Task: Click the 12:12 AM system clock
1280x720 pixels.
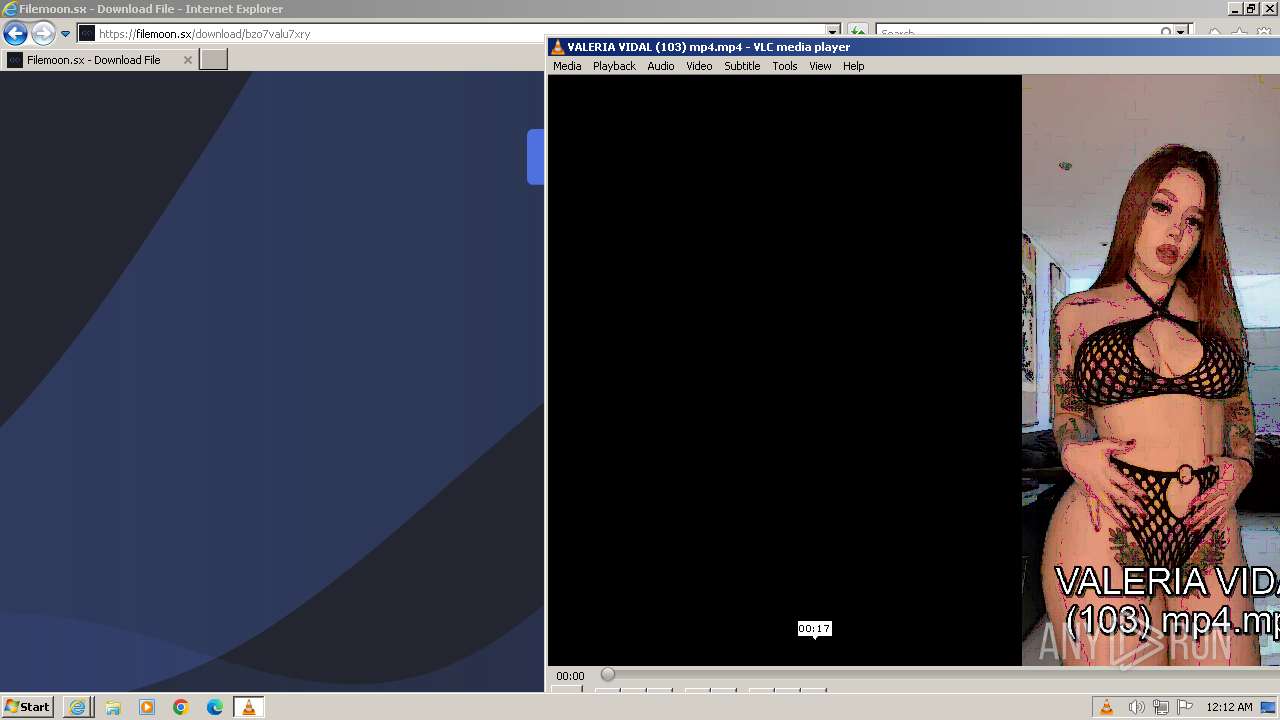Action: (x=1229, y=707)
